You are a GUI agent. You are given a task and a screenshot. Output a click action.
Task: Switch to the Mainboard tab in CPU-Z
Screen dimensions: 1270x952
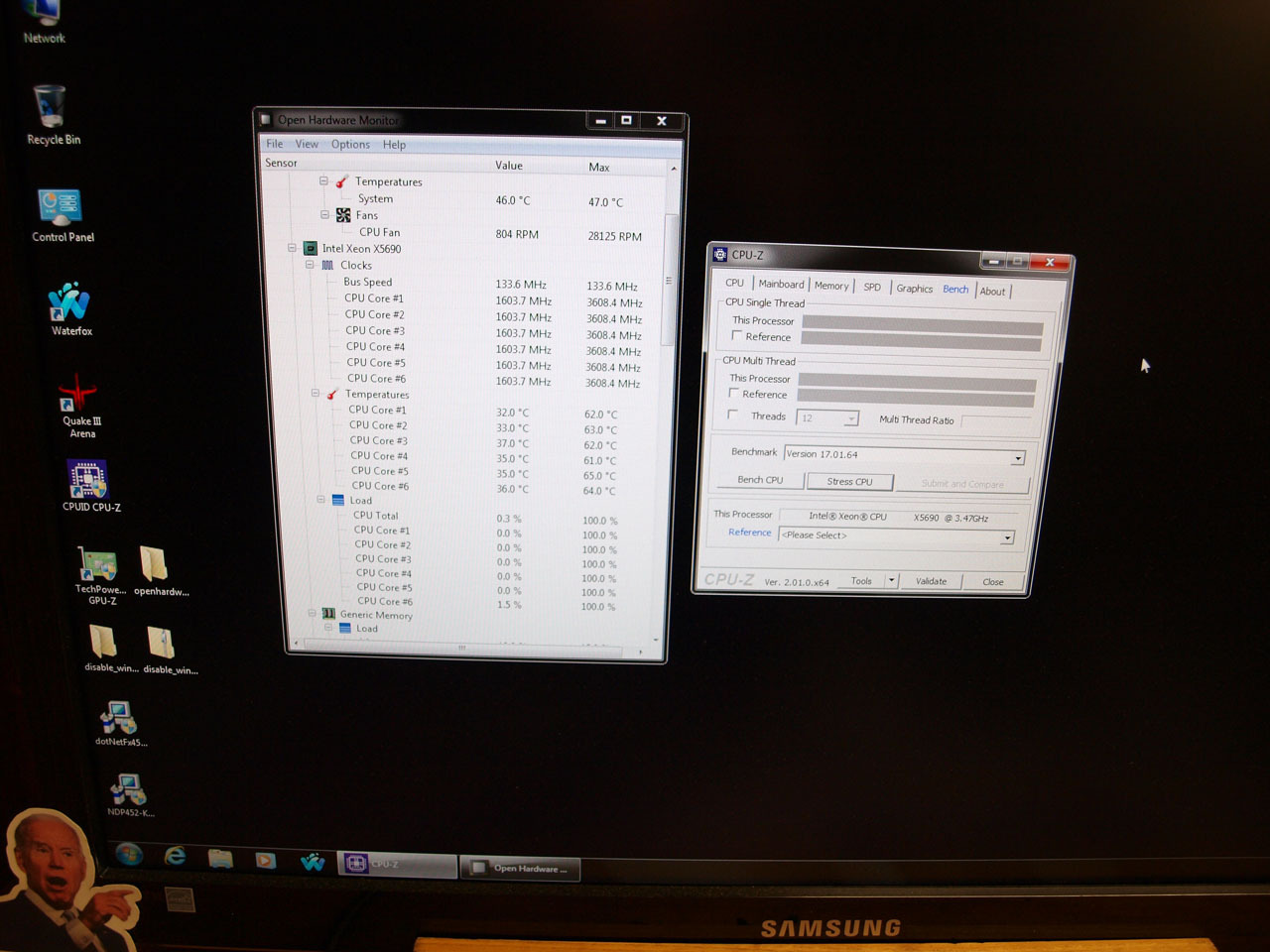(781, 284)
